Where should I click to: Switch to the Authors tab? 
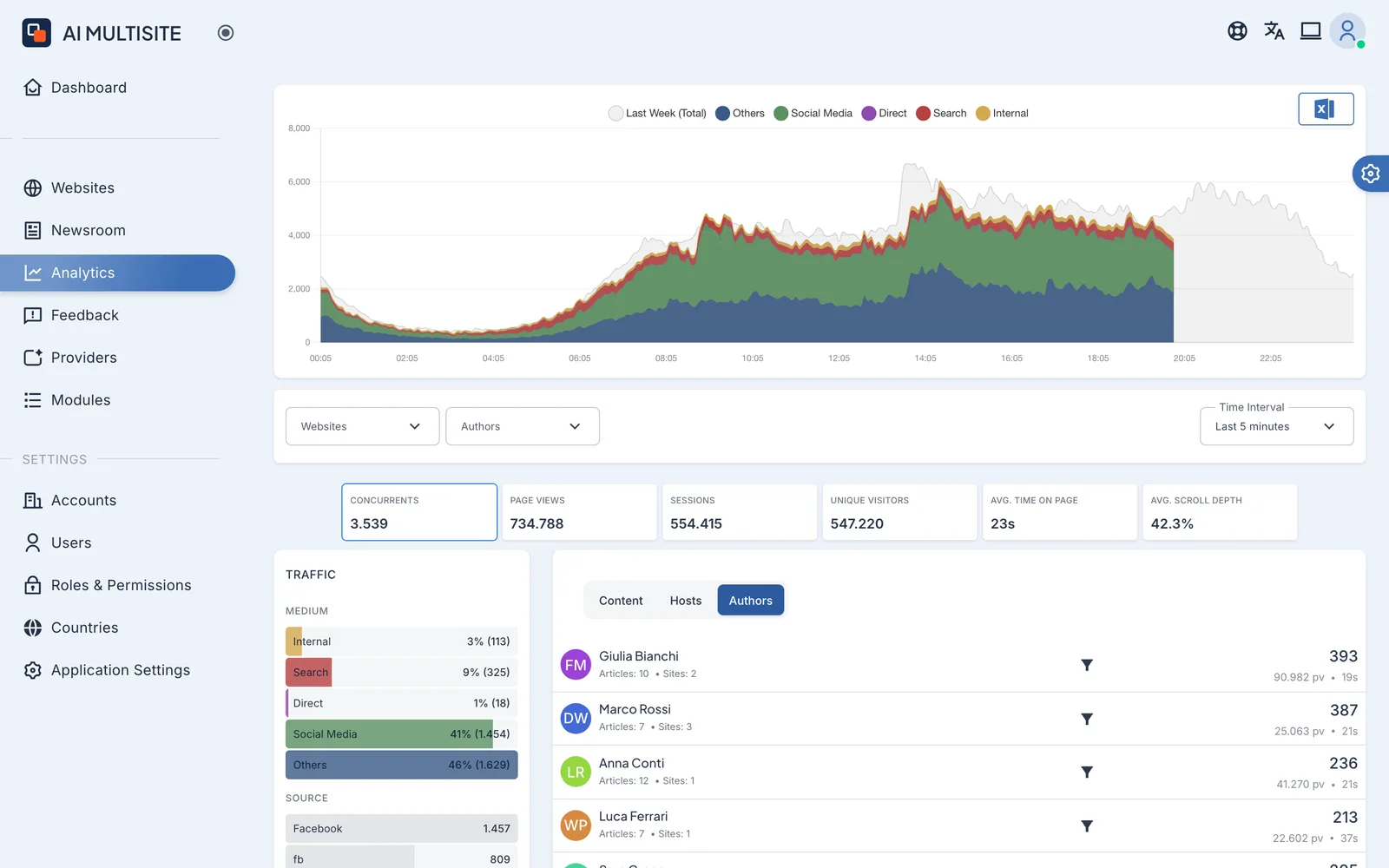(x=751, y=601)
